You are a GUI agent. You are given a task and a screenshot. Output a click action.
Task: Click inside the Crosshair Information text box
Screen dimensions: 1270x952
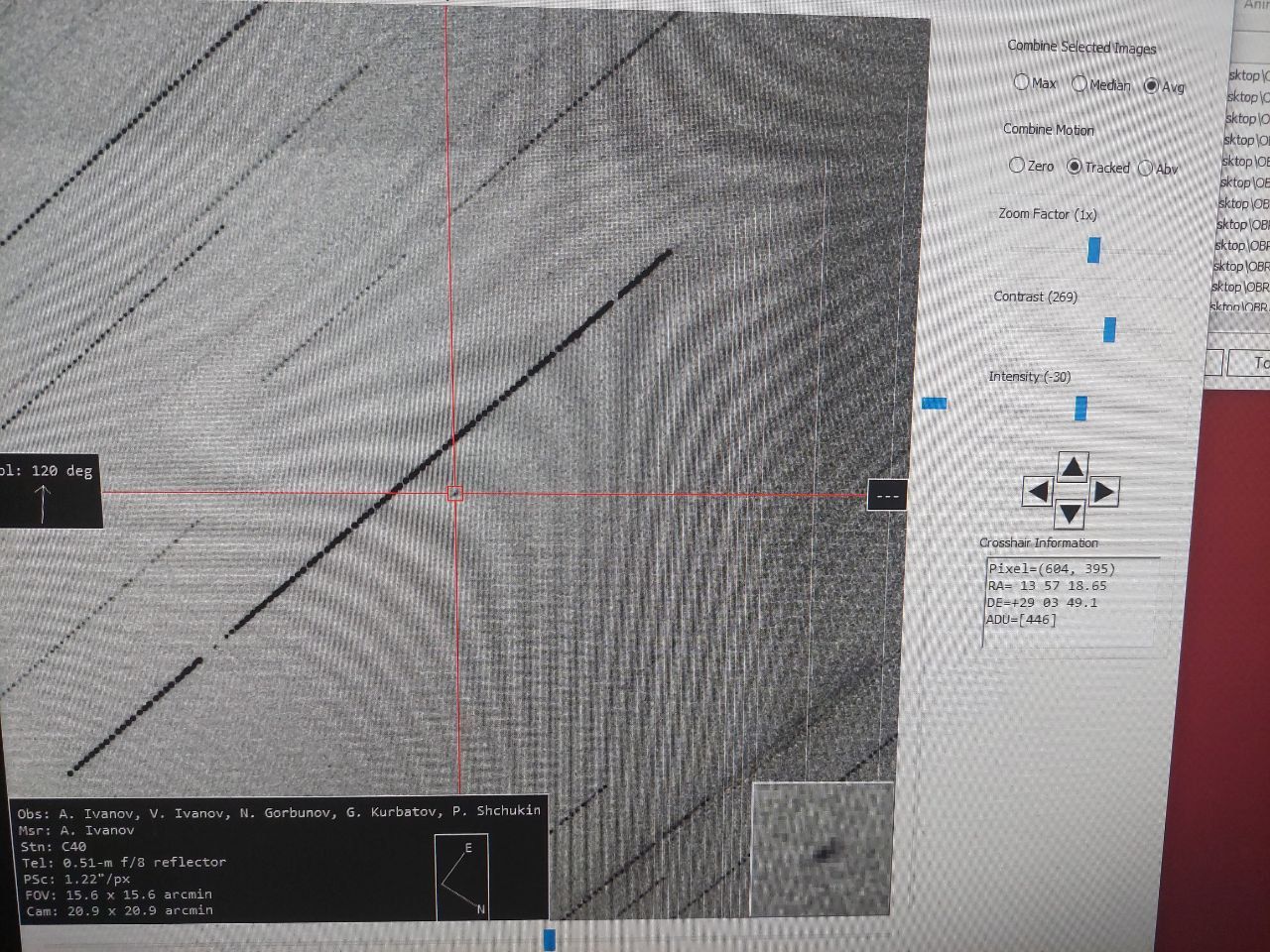pos(1070,600)
